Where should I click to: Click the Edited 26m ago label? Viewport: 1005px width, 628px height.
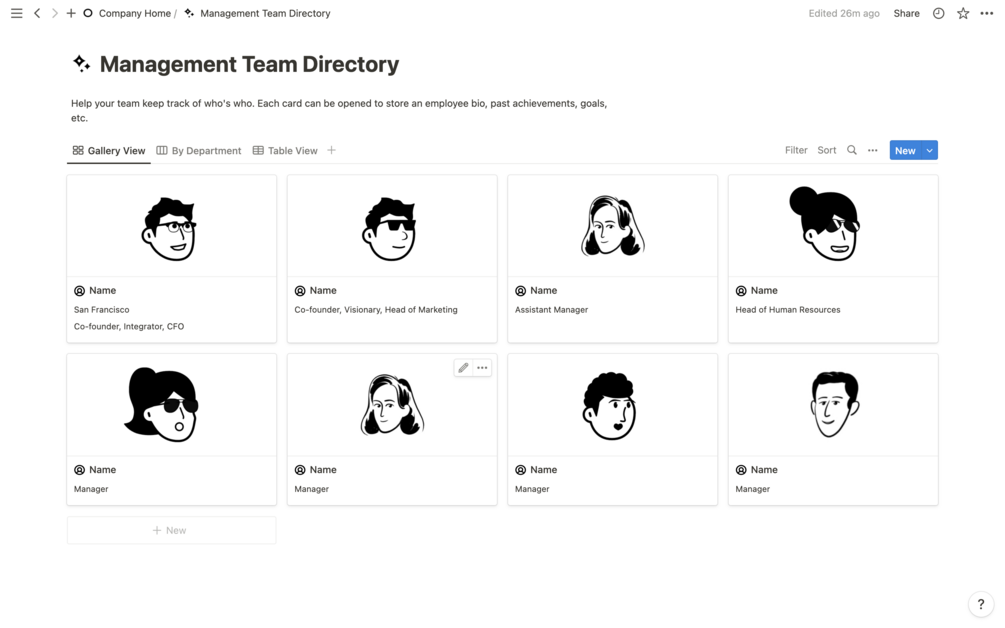[843, 13]
